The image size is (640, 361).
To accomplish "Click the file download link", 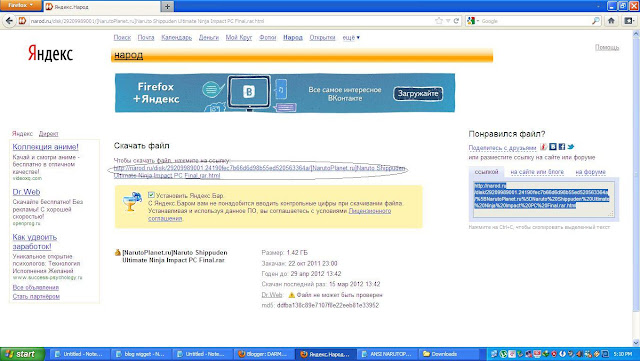I will 260,172.
